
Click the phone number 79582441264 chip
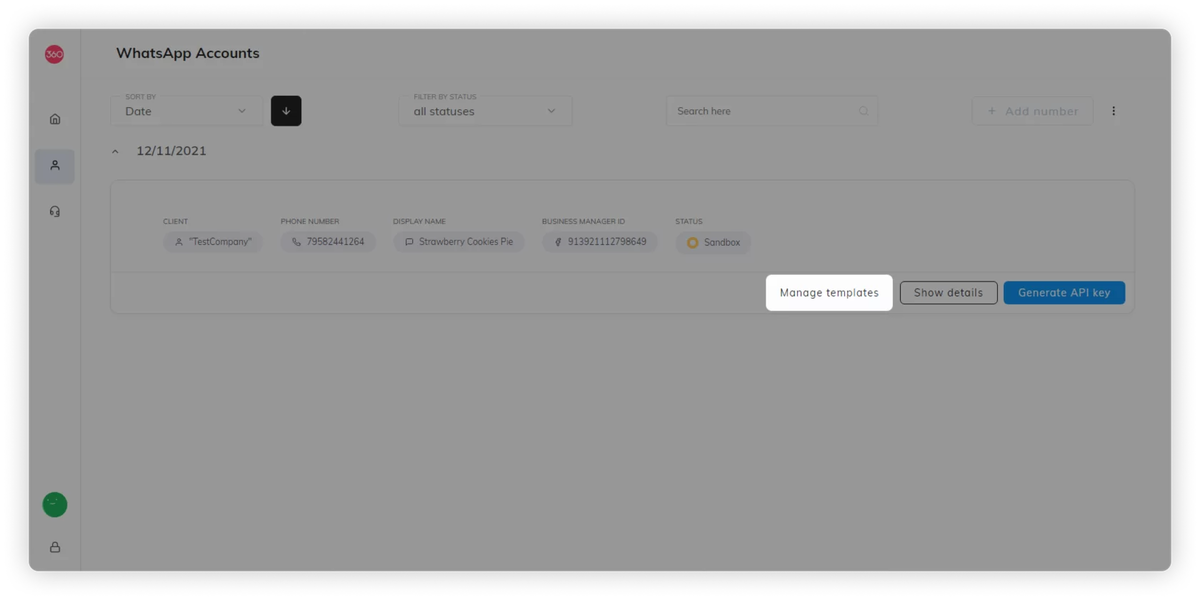pos(328,242)
